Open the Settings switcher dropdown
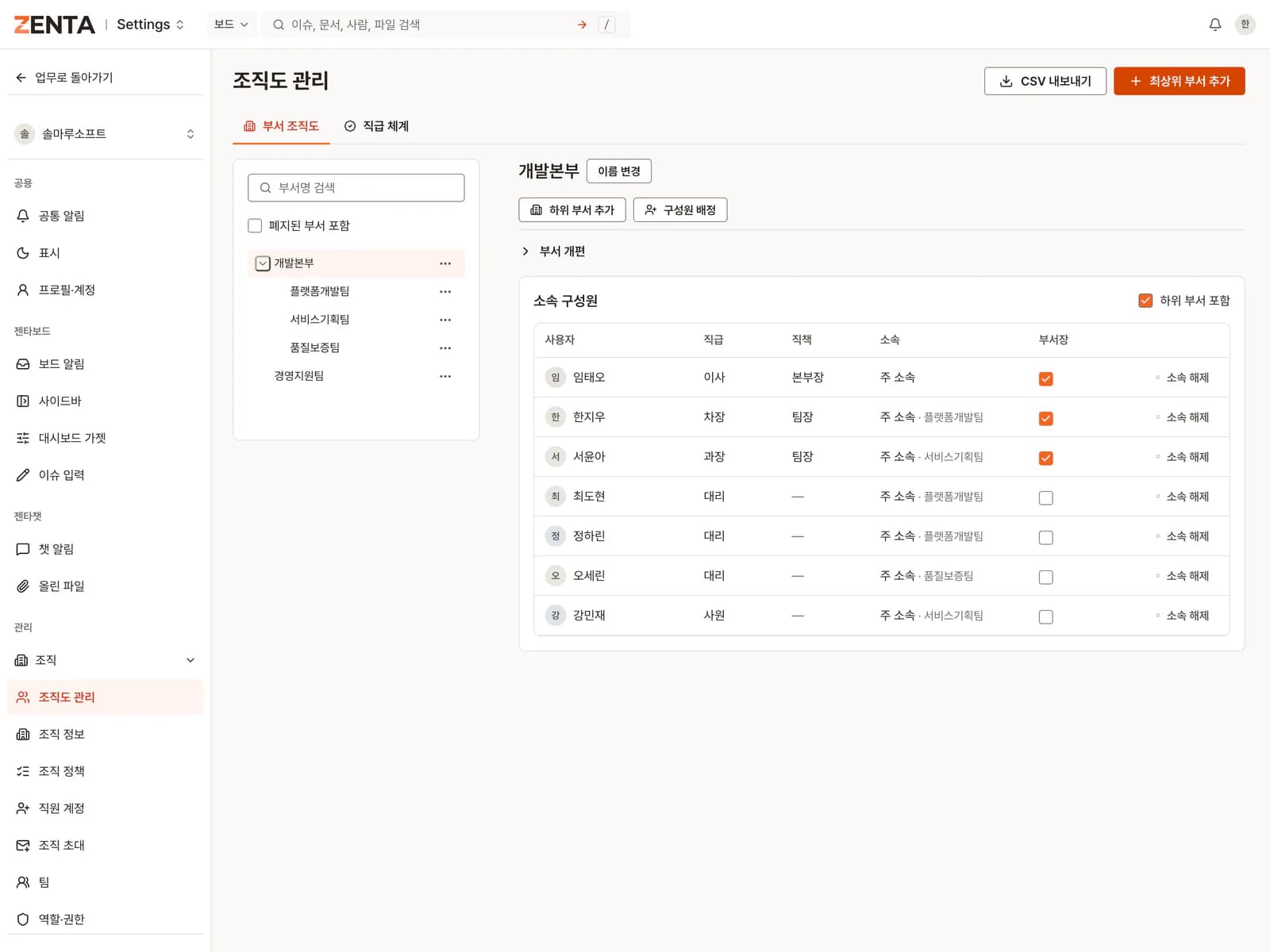 tap(151, 25)
